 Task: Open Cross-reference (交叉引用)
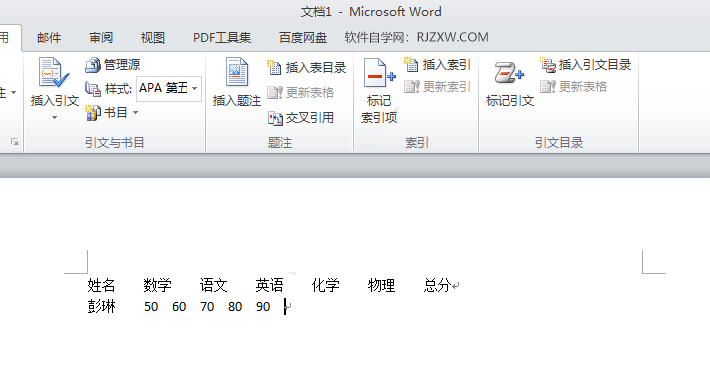pyautogui.click(x=301, y=118)
